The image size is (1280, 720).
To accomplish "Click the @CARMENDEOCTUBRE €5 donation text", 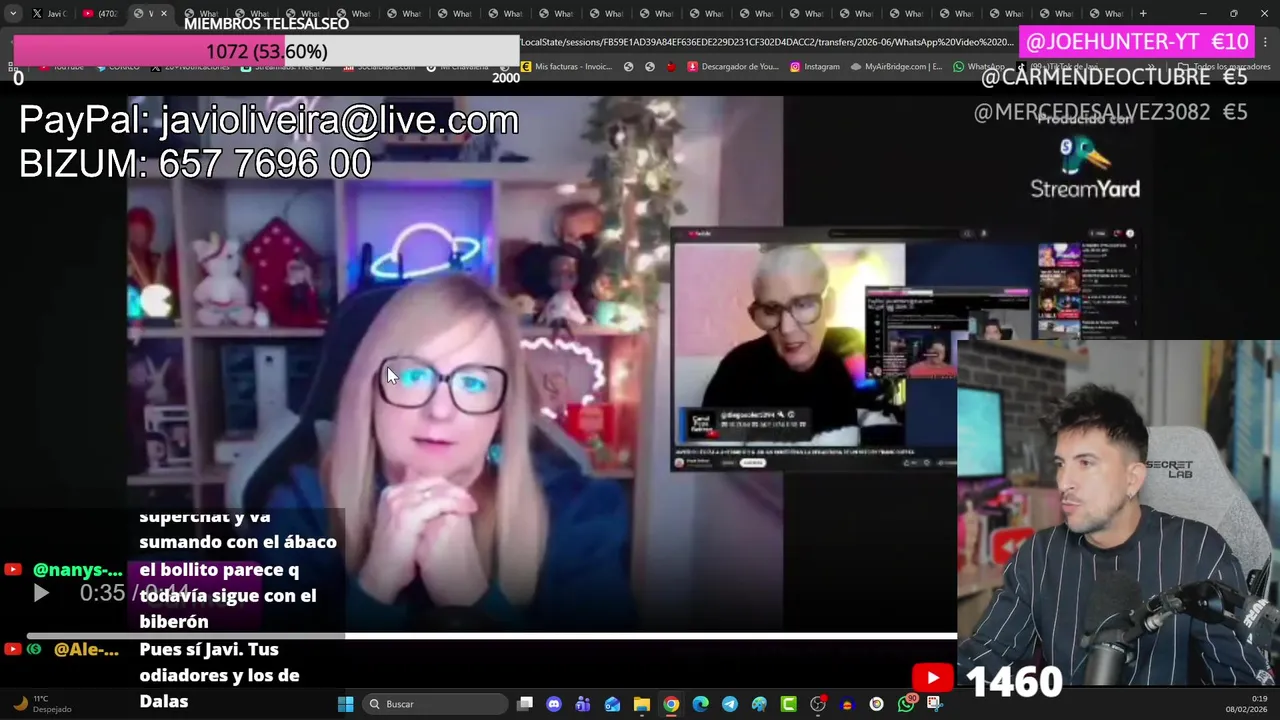I will (x=1114, y=77).
